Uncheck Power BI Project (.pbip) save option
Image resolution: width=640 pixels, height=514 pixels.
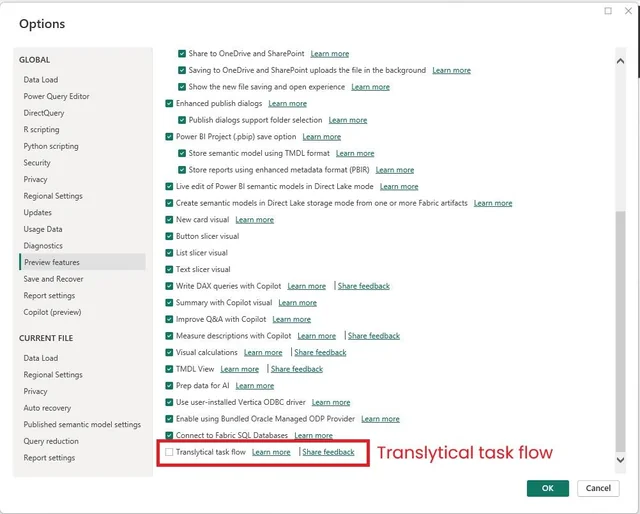[169, 136]
